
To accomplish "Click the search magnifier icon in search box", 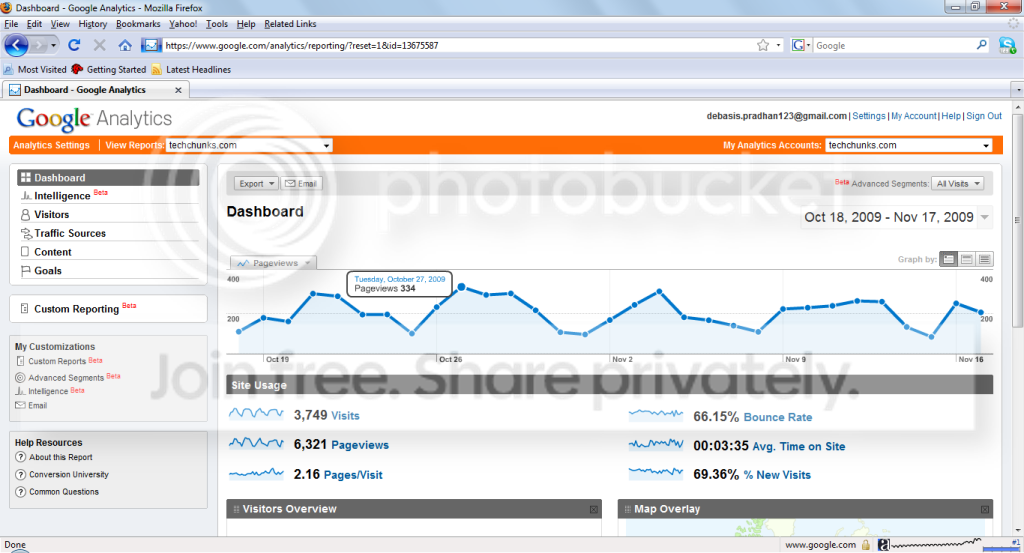I will tap(982, 45).
